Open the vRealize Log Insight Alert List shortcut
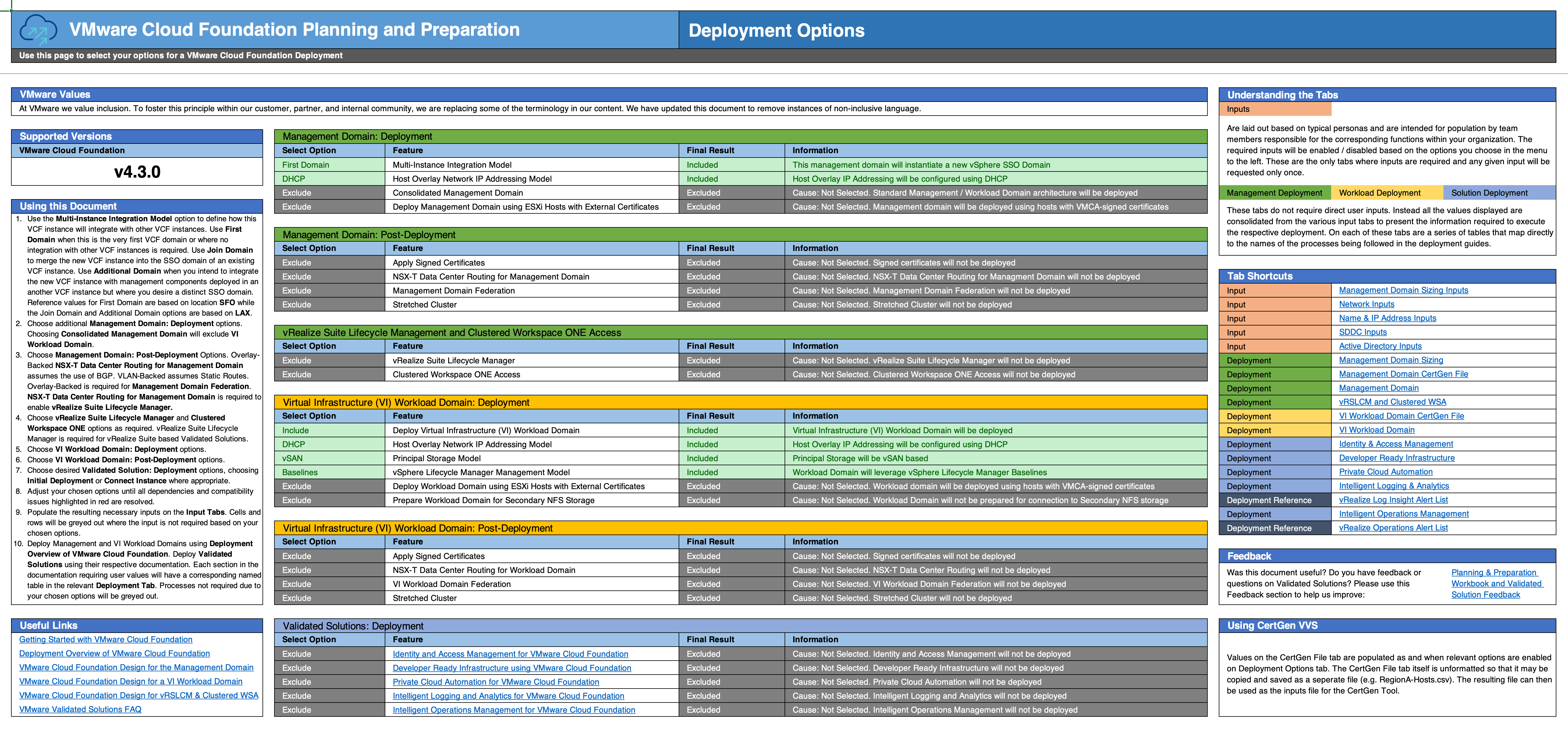This screenshot has width=1568, height=729. tap(1393, 499)
